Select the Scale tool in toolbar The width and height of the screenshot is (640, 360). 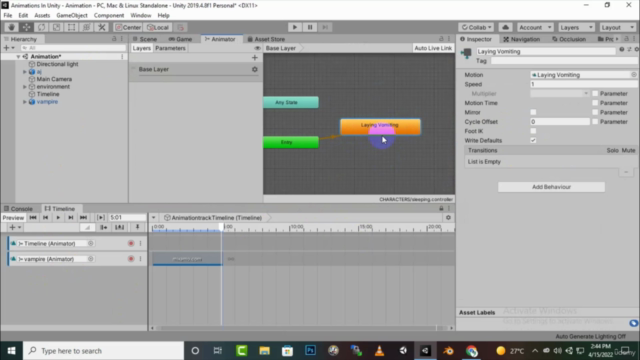(56, 27)
